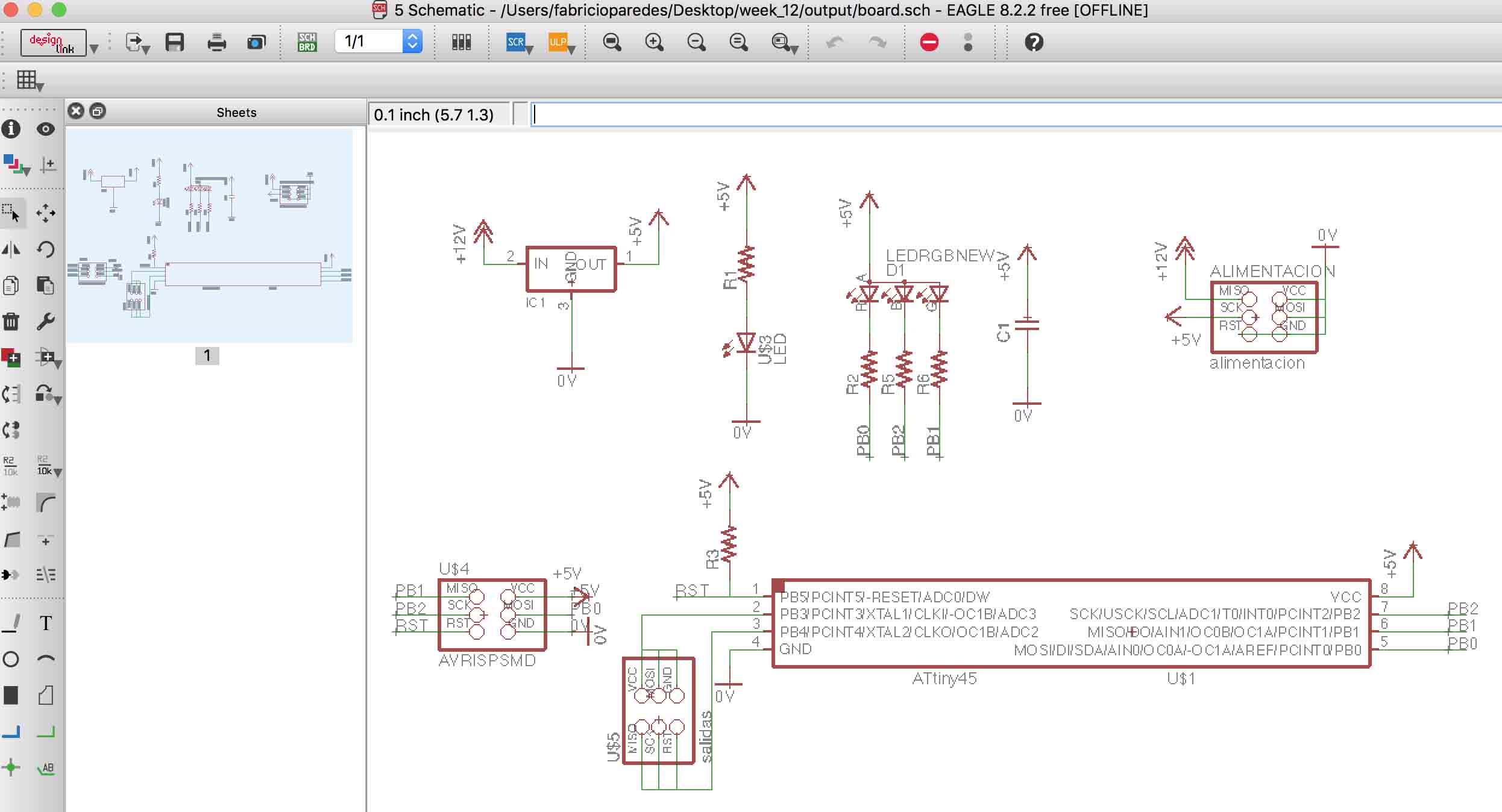1502x812 pixels.
Task: Click the Help question mark button
Action: 1034,42
